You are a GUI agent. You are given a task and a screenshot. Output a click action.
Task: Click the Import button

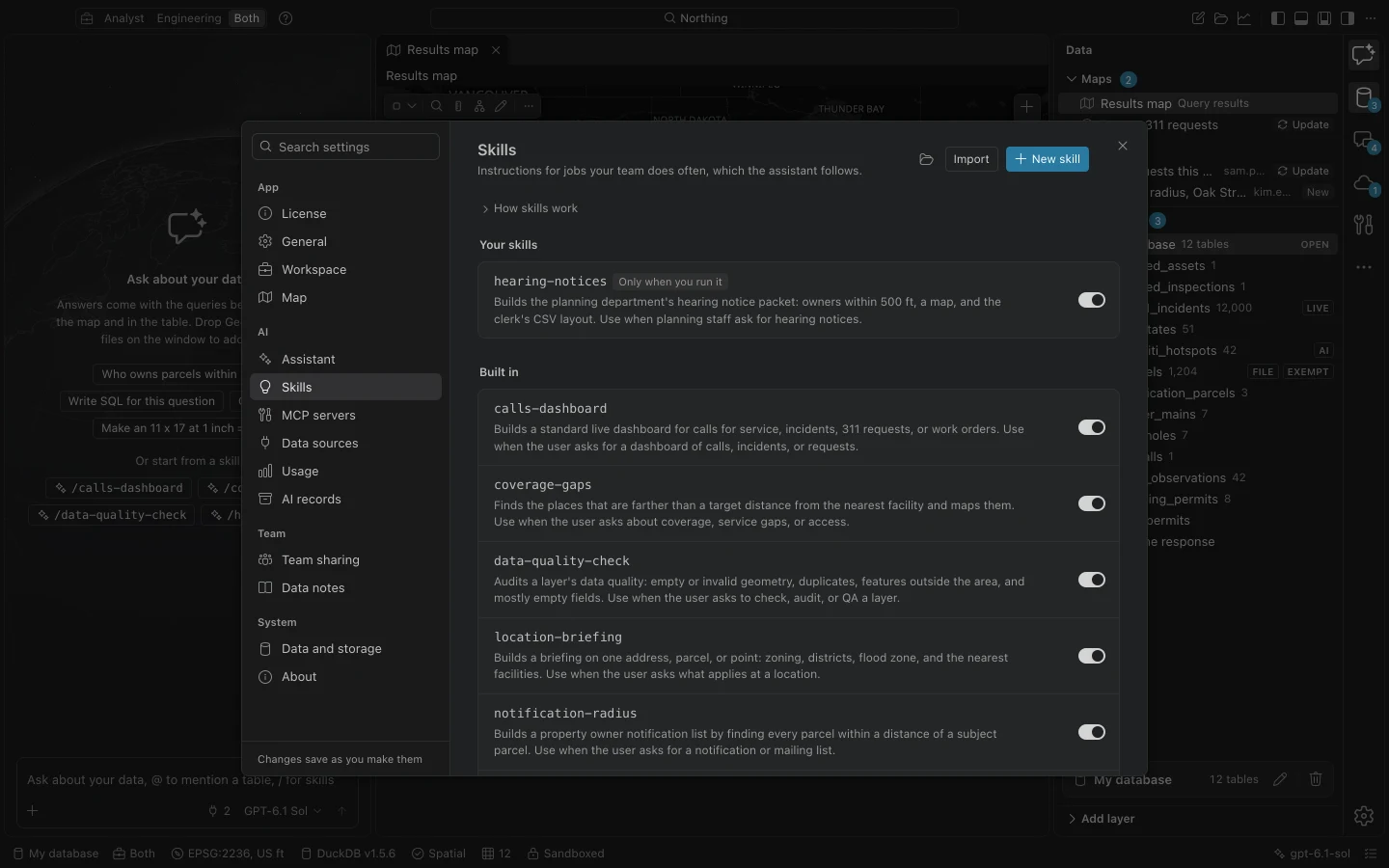(x=971, y=159)
